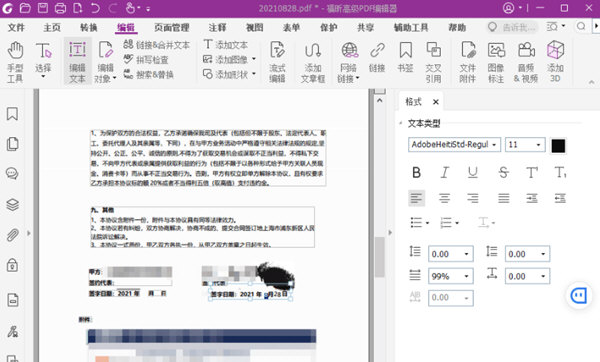Toggle Underline formatting
The height and width of the screenshot is (362, 600).
coord(473,173)
